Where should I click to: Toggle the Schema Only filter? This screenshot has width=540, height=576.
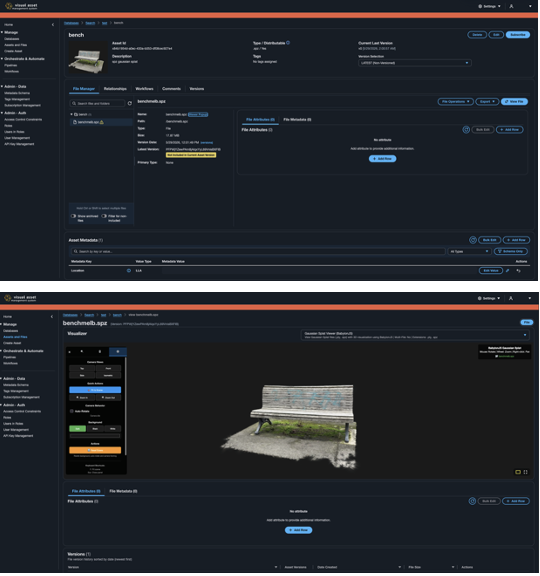click(x=511, y=251)
